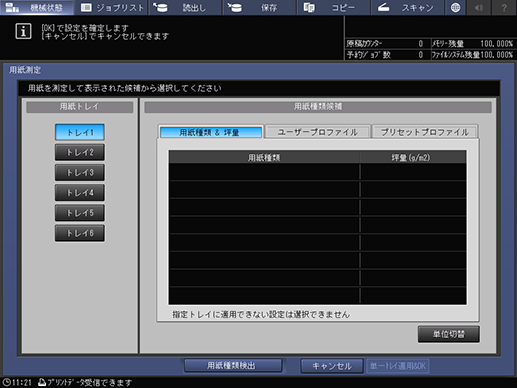Switch to スキャン scan mode
This screenshot has width=517, height=388.
pos(408,7)
